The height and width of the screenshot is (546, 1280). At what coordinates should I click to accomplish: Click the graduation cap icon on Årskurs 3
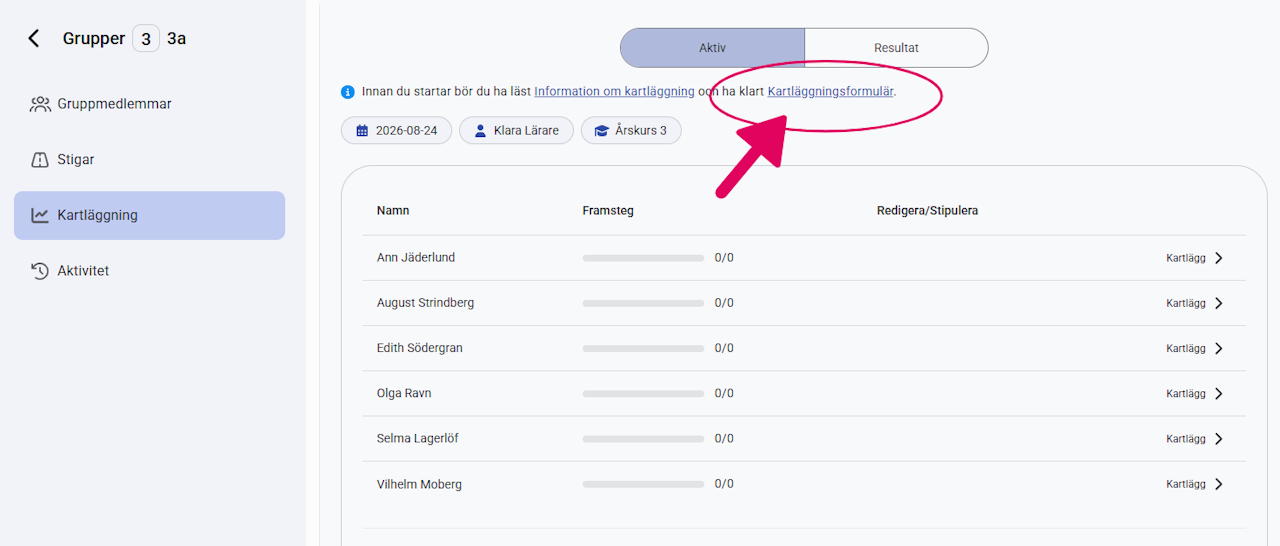602,131
